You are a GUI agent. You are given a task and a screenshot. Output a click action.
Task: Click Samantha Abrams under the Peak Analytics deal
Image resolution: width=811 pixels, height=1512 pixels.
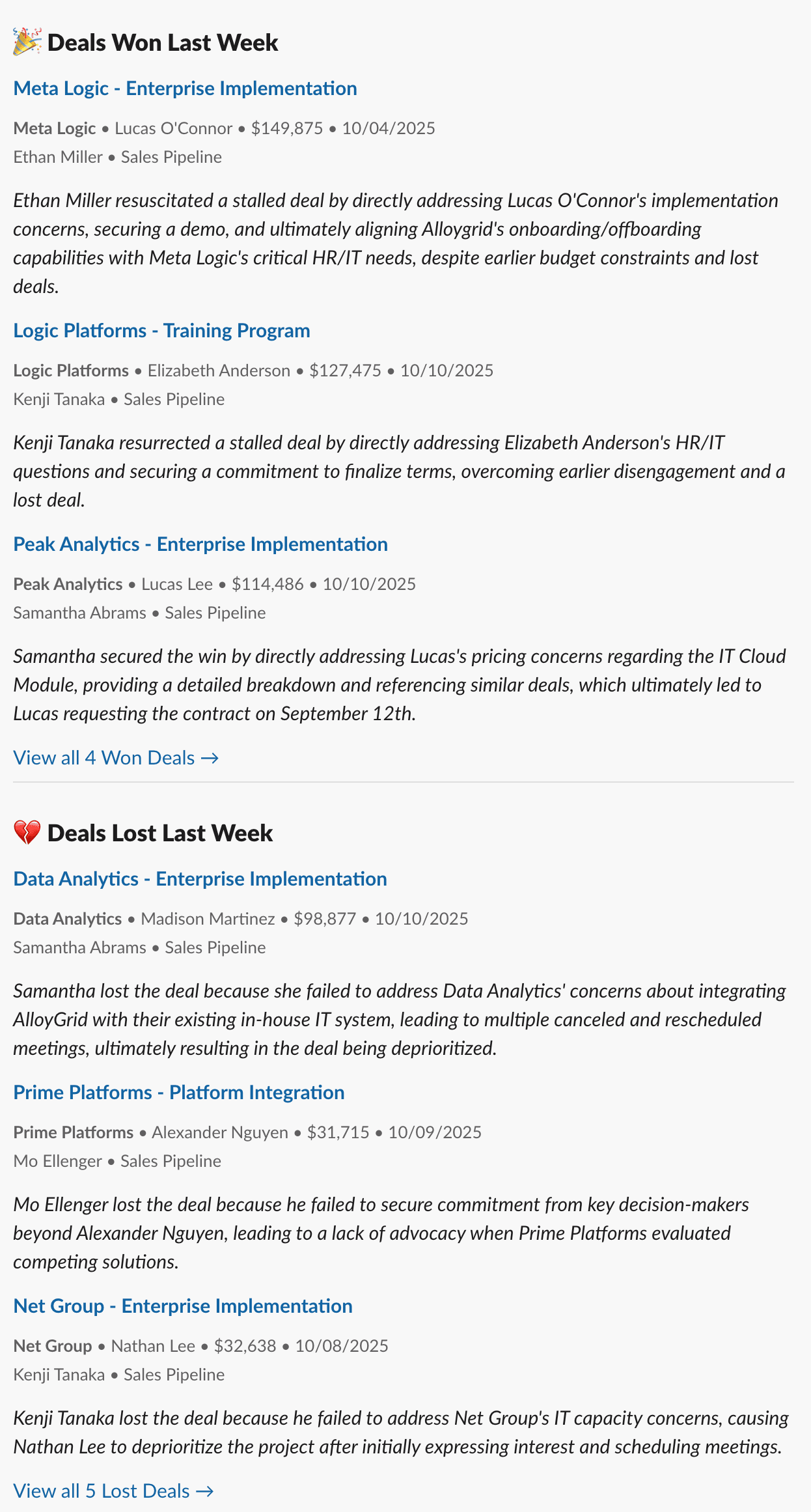(79, 613)
